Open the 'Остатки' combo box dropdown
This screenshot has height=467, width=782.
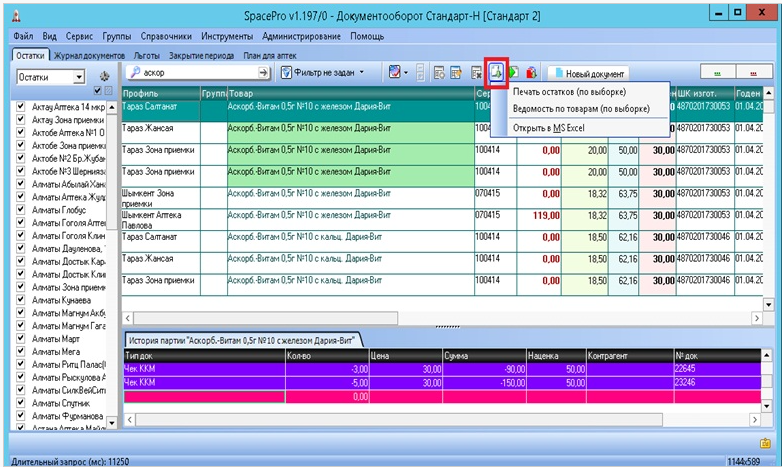point(79,77)
